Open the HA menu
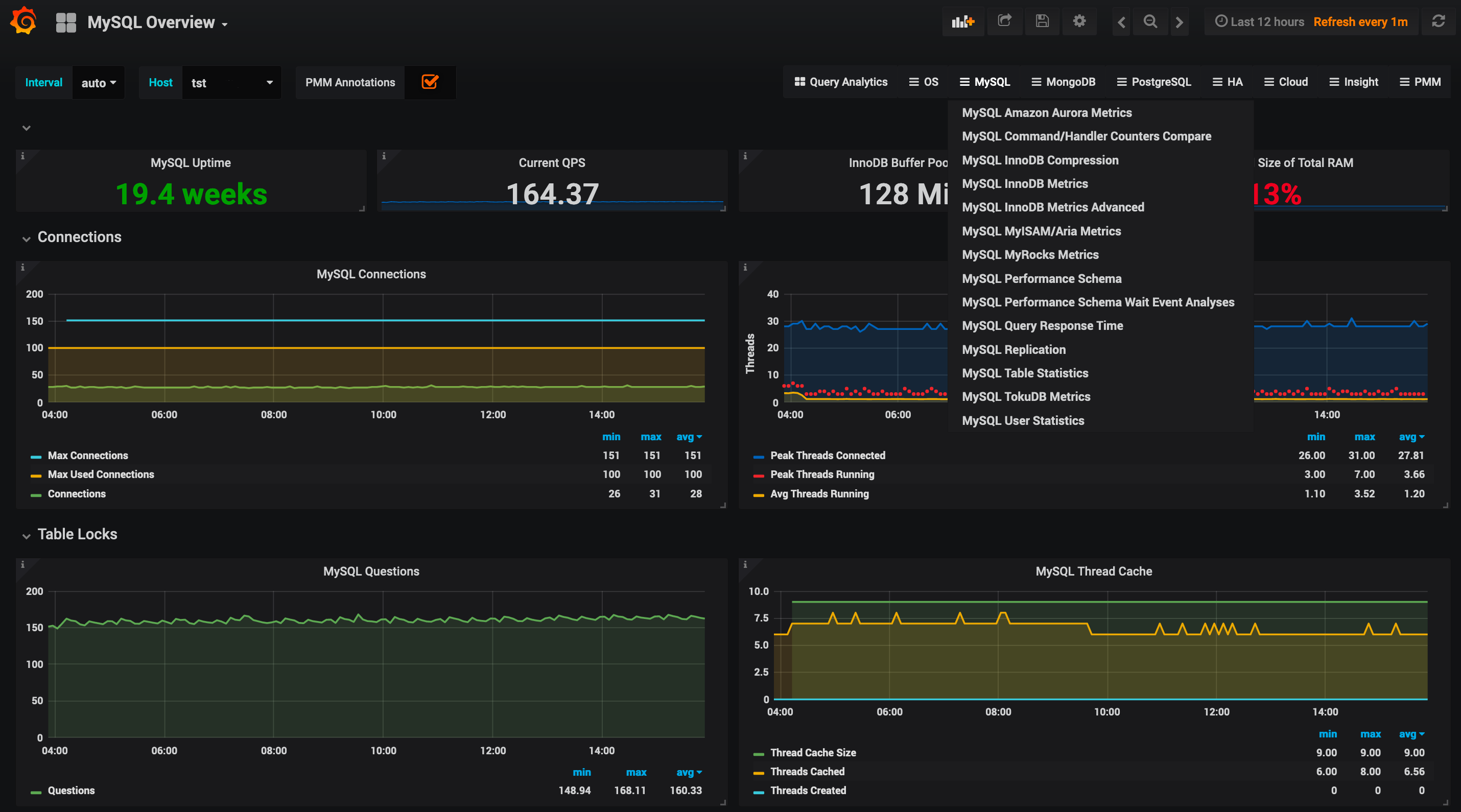This screenshot has width=1461, height=812. [x=1228, y=82]
